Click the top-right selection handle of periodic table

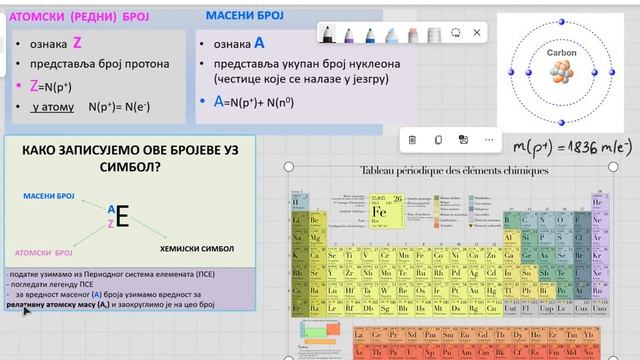(x=613, y=167)
